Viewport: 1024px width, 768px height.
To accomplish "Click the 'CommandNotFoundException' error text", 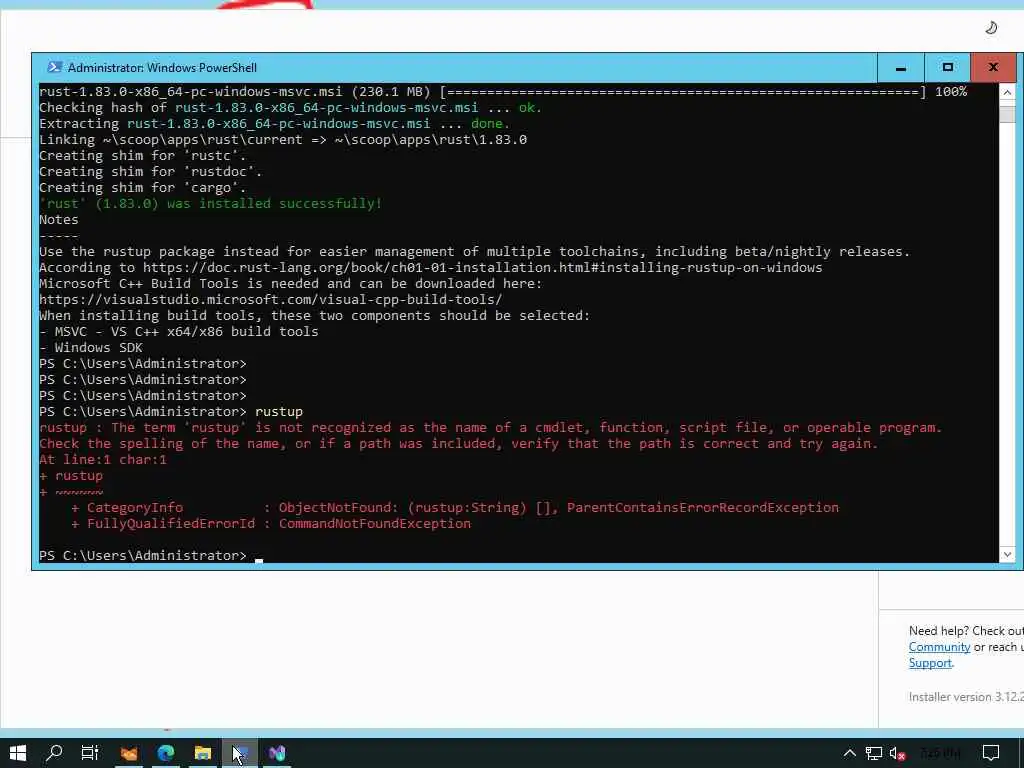I will 374,523.
